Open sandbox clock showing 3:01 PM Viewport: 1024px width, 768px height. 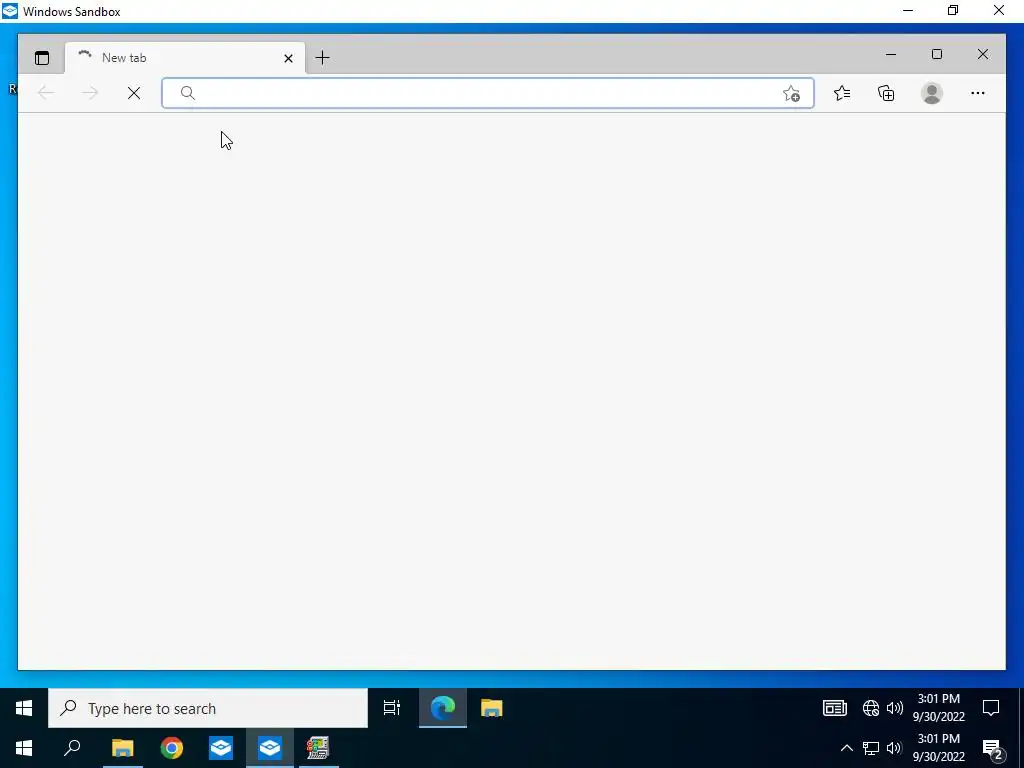coord(938,708)
